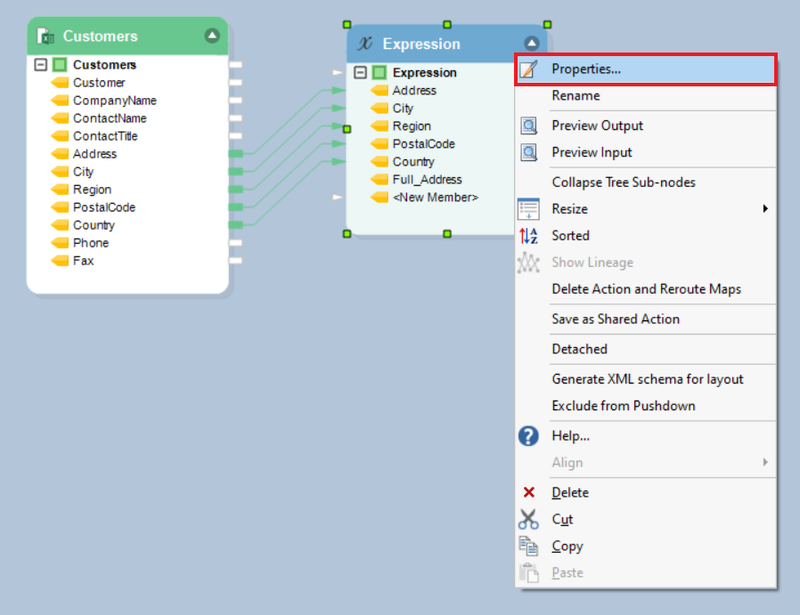This screenshot has width=800, height=615.
Task: Select the Full_Address field in Expression
Action: point(427,180)
